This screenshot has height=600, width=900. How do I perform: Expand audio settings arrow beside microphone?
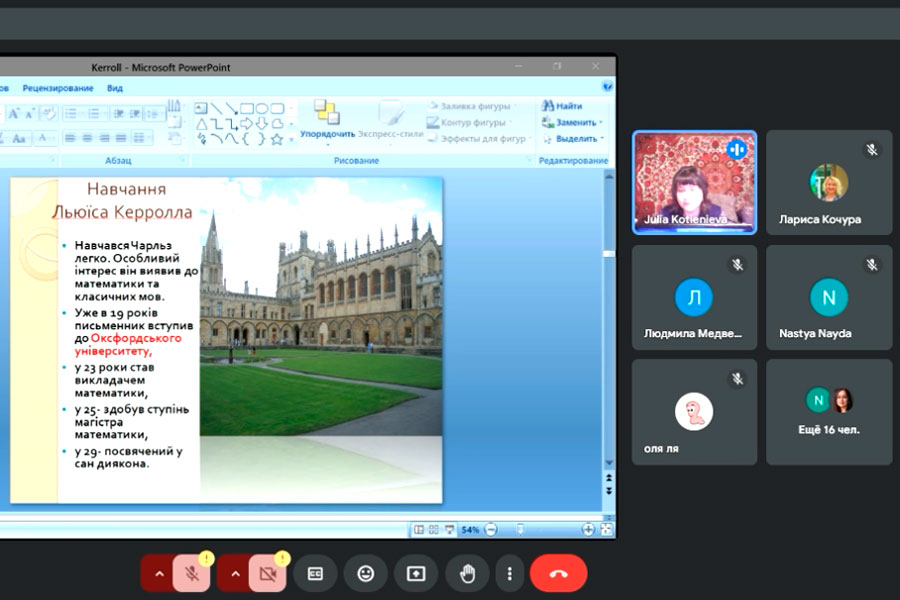pos(158,574)
